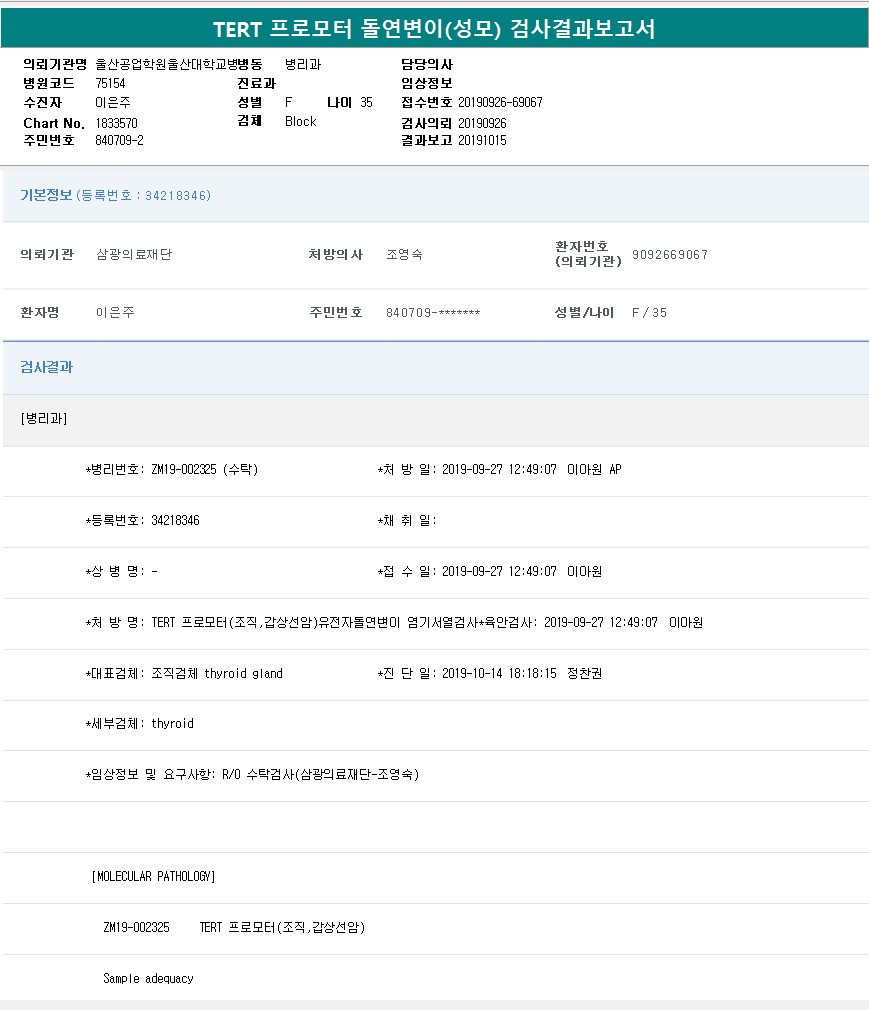Click the '*등록번호: 34218346' line

(142, 520)
